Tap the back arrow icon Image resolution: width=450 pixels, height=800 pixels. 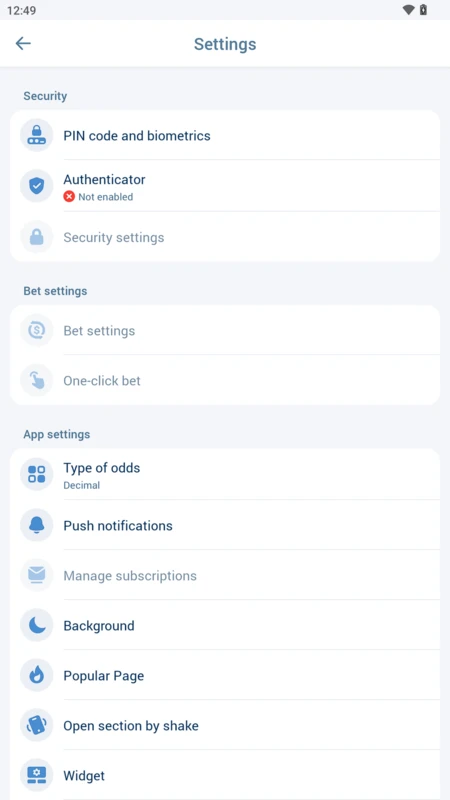[23, 44]
